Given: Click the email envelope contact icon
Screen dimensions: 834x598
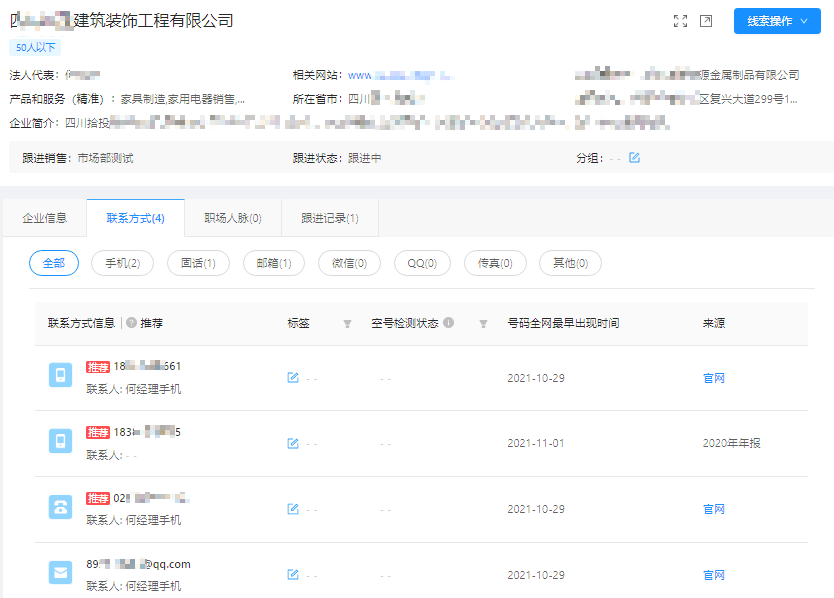Looking at the screenshot, I should [x=61, y=573].
